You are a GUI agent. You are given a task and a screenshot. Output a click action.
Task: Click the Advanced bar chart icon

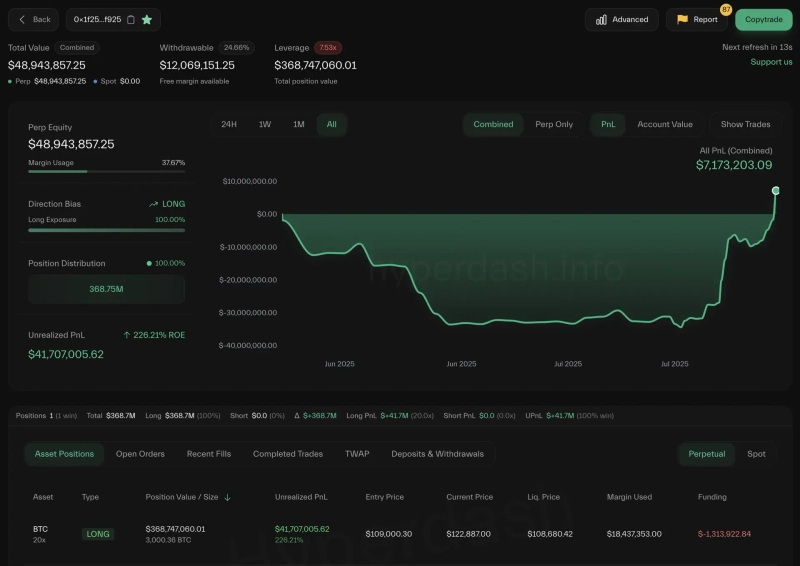click(x=602, y=19)
